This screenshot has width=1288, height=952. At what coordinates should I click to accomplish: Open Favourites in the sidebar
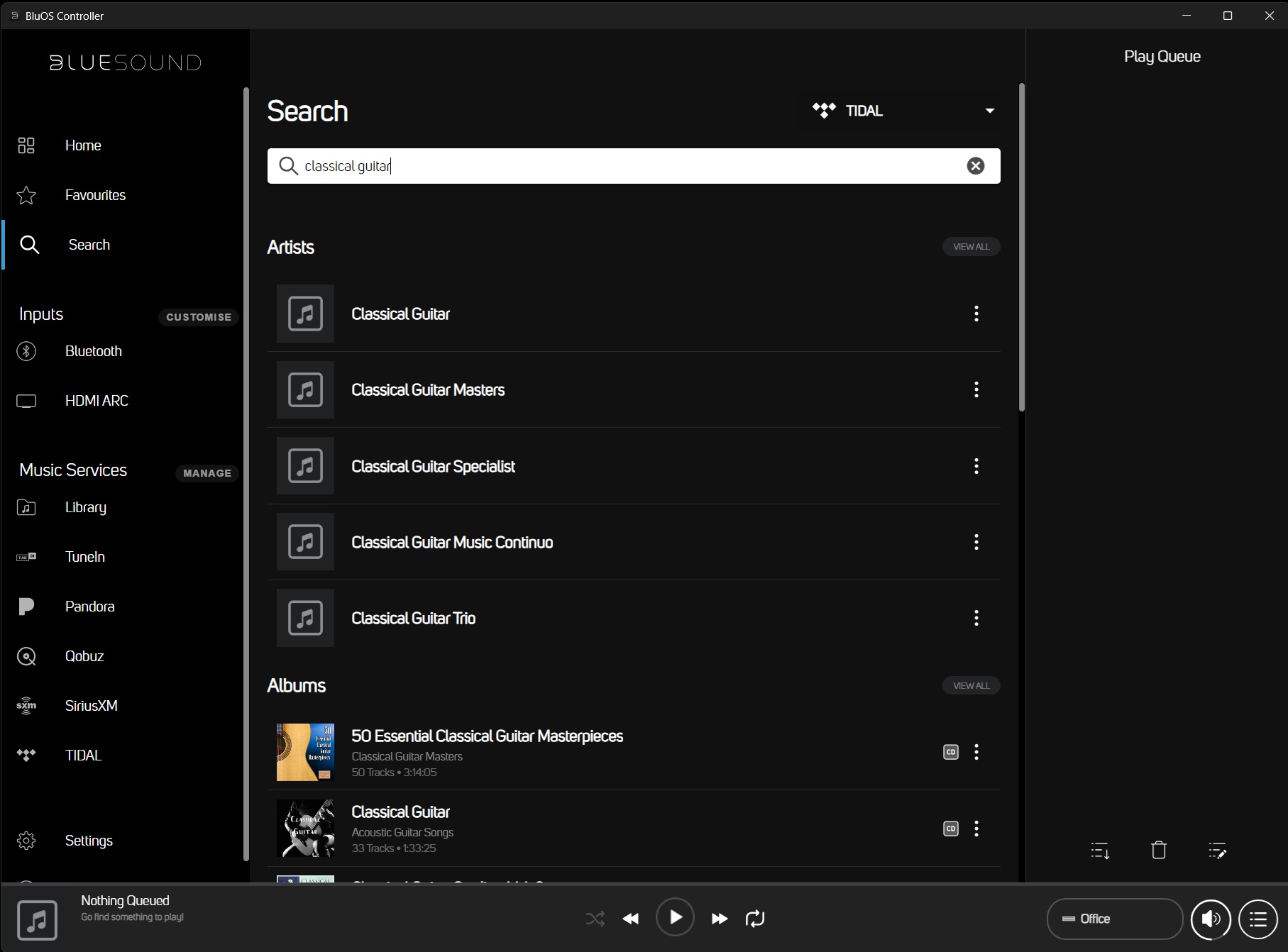[x=95, y=195]
